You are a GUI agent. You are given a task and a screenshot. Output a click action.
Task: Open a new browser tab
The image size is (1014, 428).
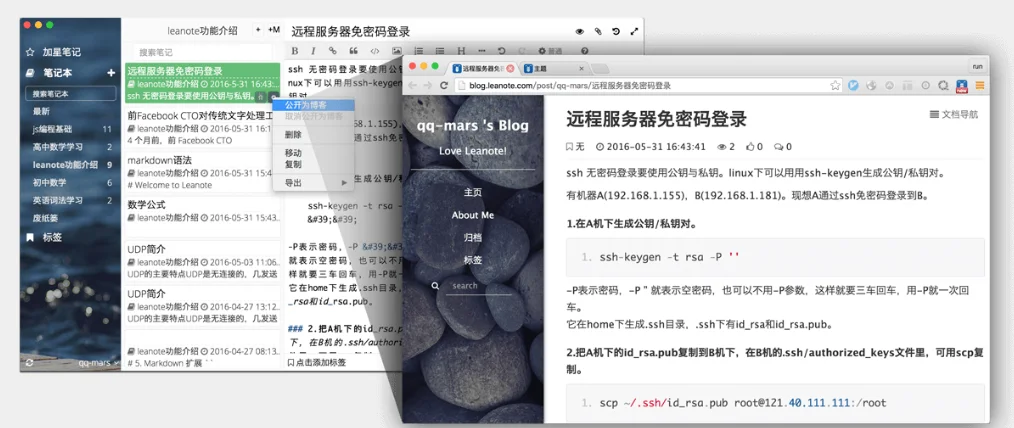599,69
